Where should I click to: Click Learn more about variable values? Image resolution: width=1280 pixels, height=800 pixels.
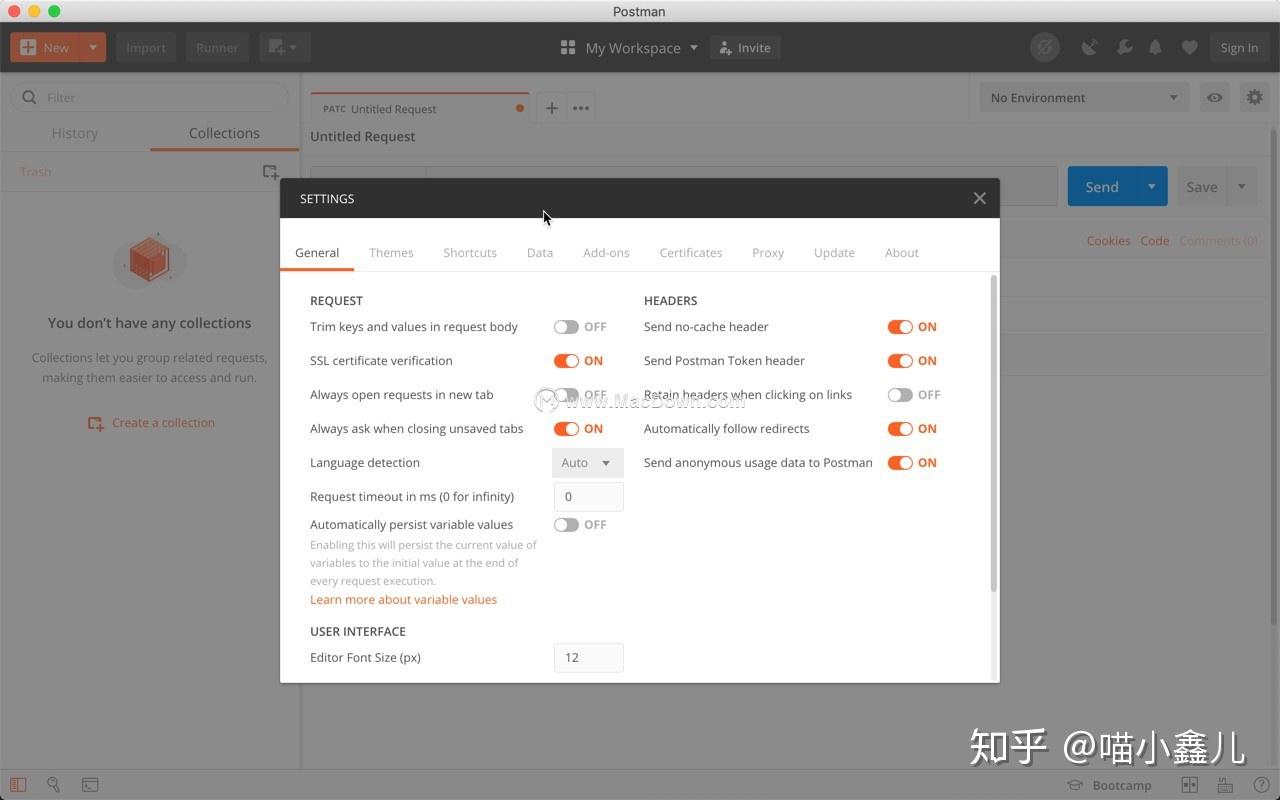pyautogui.click(x=403, y=599)
